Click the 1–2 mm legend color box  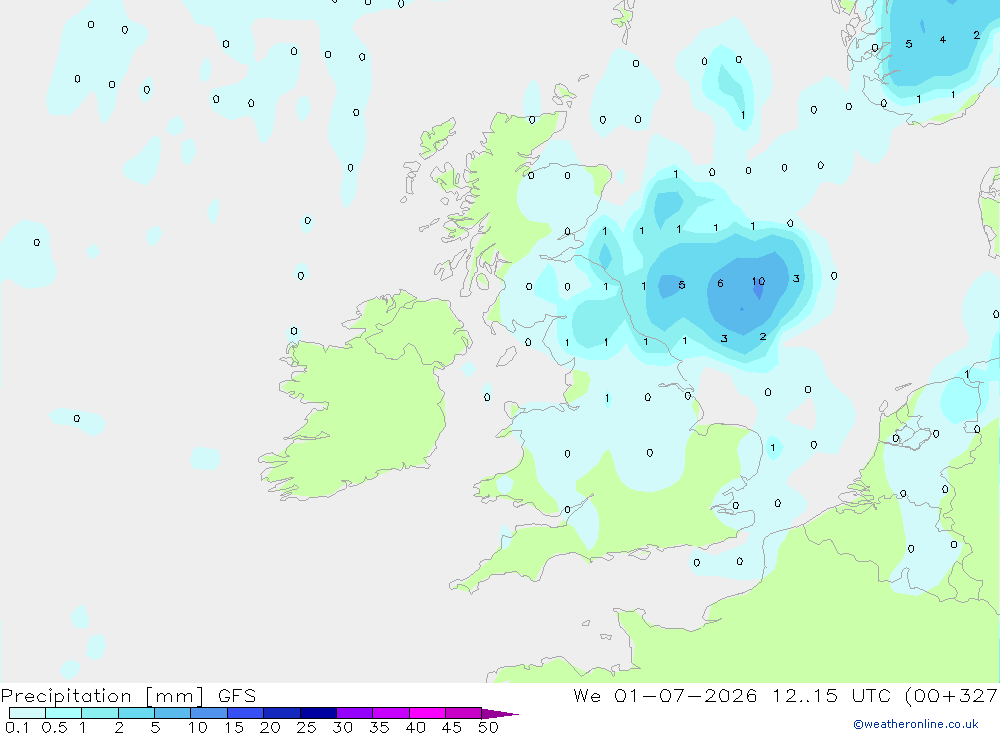point(100,713)
